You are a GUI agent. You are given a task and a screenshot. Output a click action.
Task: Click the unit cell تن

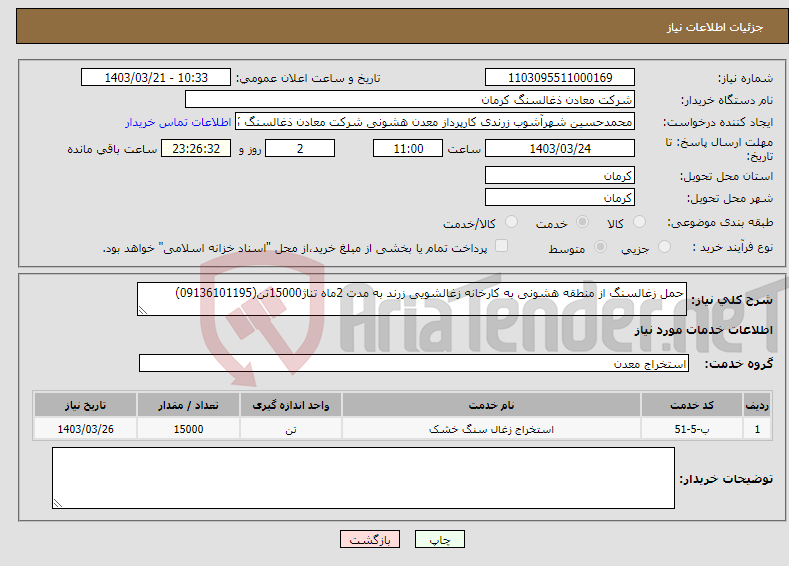point(291,429)
